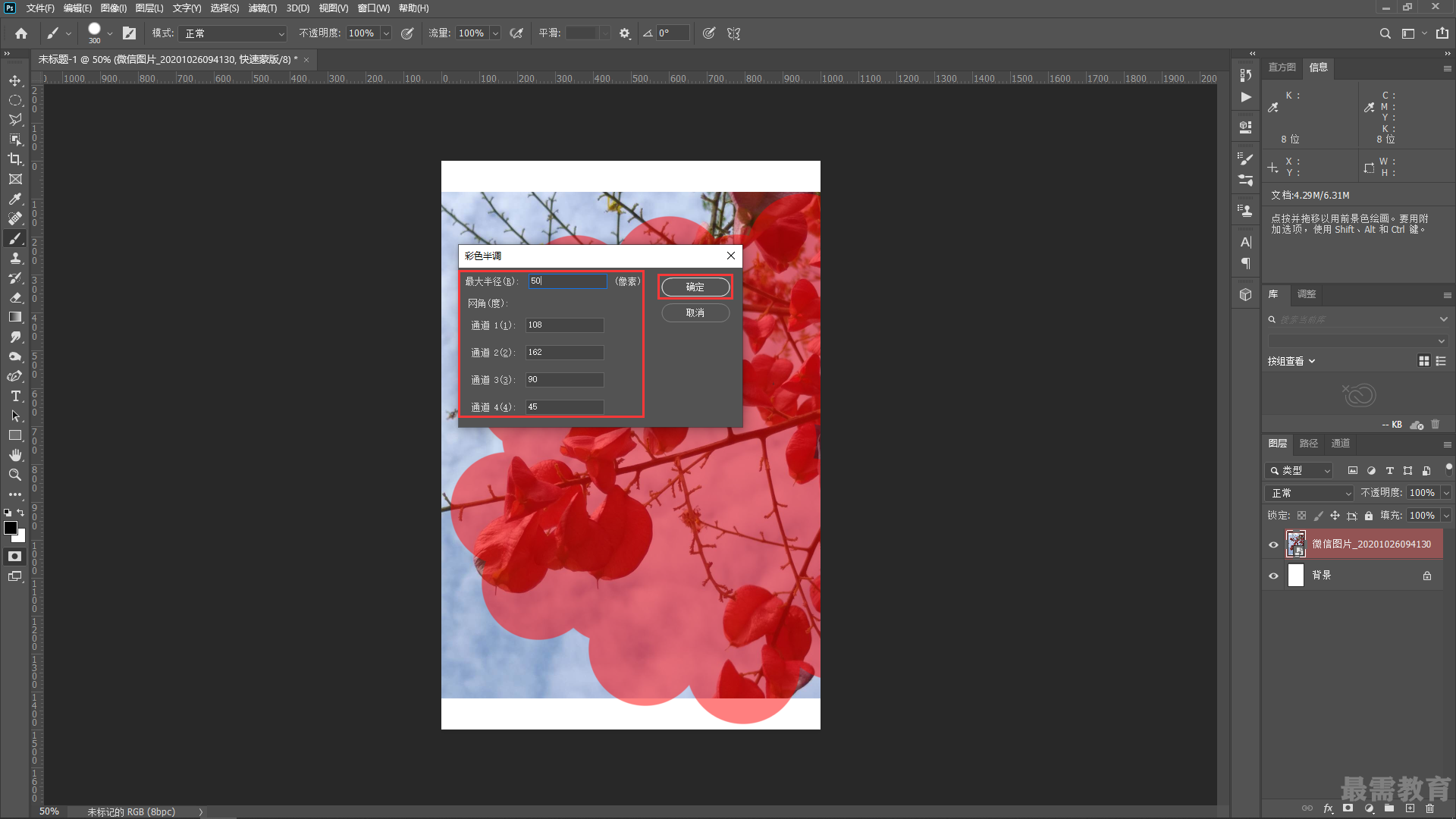Open layer fill 填充 dropdown arrow
The height and width of the screenshot is (819, 1456).
coord(1446,516)
